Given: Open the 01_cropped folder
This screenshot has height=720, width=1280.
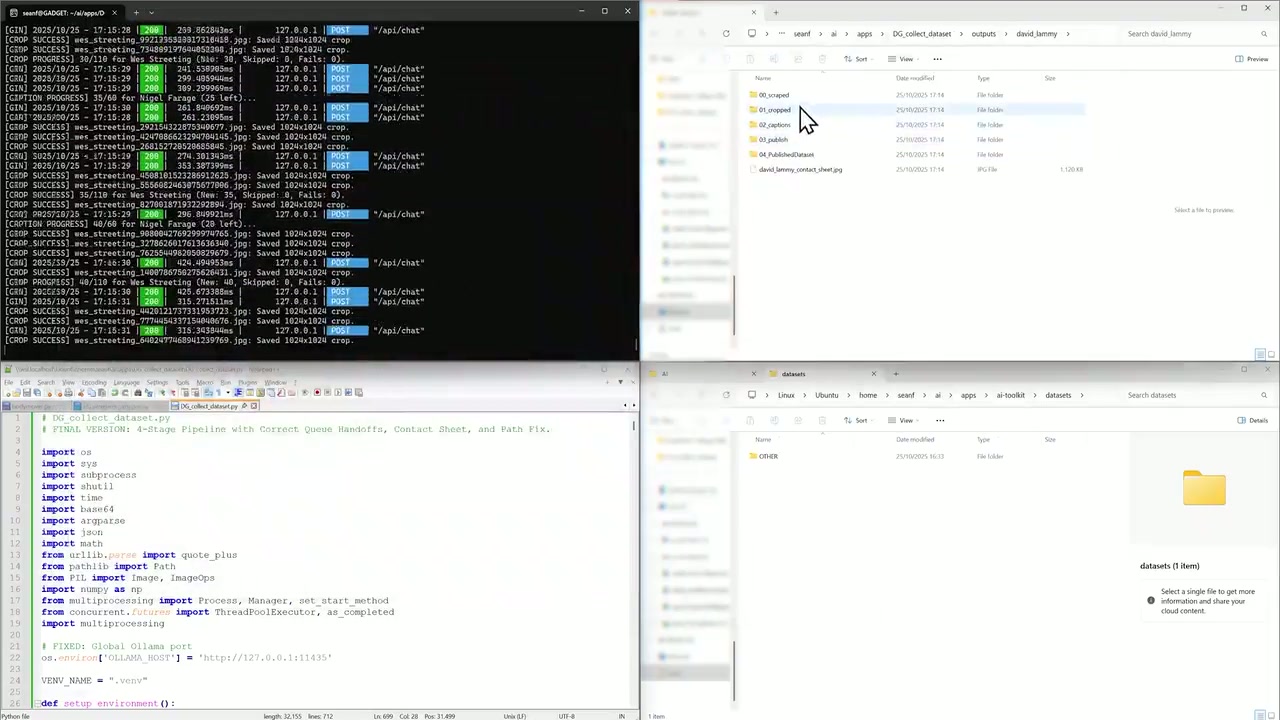Looking at the screenshot, I should (774, 110).
